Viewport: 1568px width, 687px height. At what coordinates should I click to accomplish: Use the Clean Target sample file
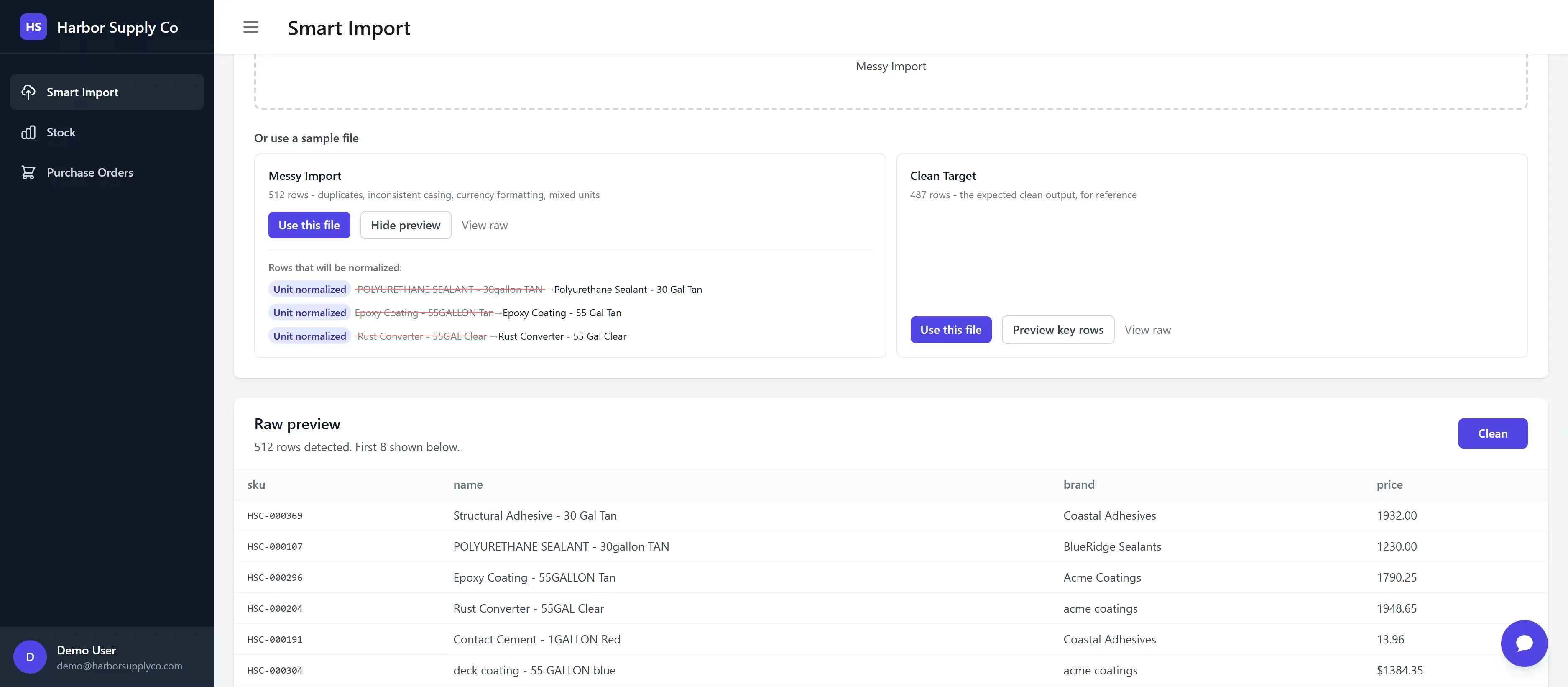tap(951, 330)
